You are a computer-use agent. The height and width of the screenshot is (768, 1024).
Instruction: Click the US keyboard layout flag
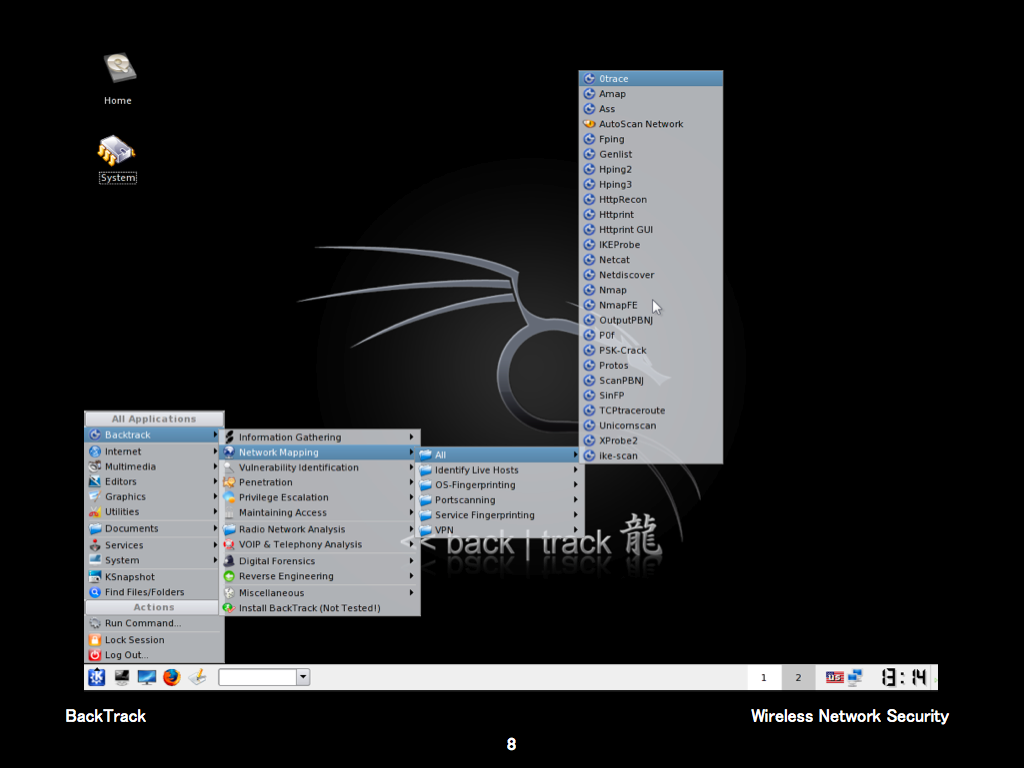[x=834, y=678]
